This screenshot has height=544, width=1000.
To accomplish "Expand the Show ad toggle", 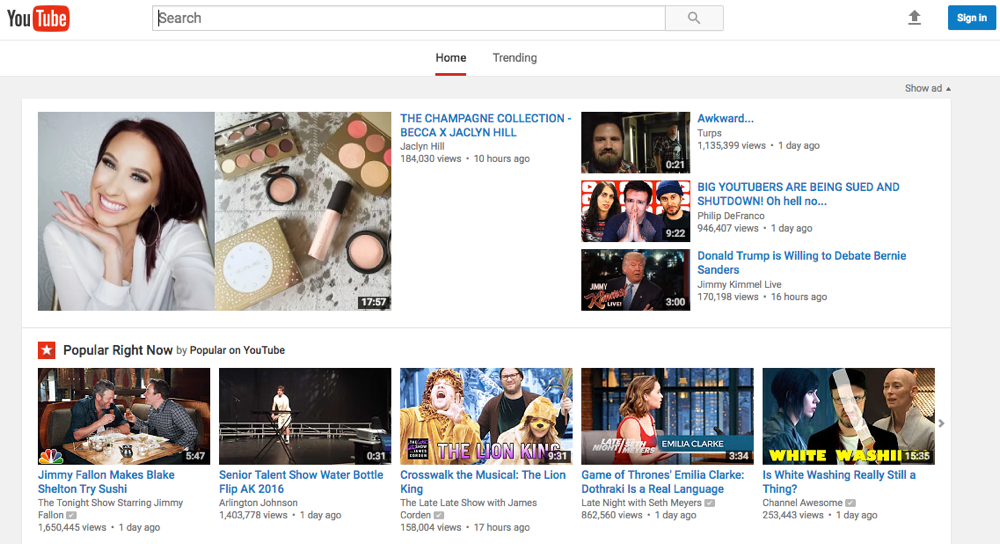I will click(x=928, y=89).
